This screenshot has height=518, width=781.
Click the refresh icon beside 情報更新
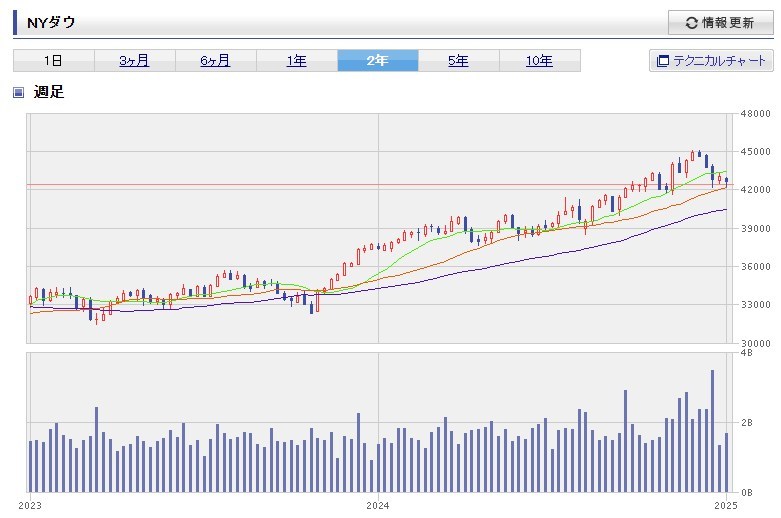691,23
